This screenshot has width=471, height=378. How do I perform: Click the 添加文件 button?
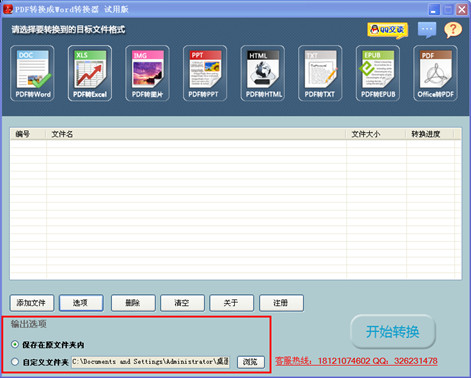pyautogui.click(x=32, y=303)
